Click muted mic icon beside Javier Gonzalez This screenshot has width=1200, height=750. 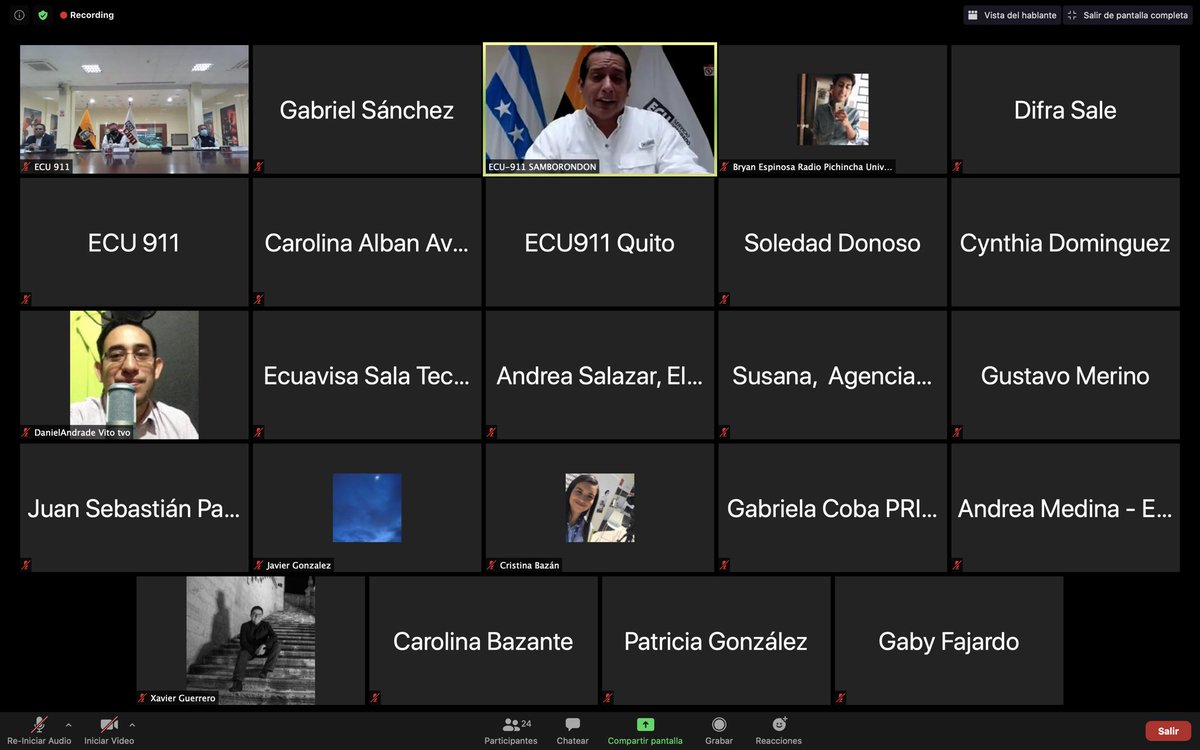pyautogui.click(x=259, y=565)
